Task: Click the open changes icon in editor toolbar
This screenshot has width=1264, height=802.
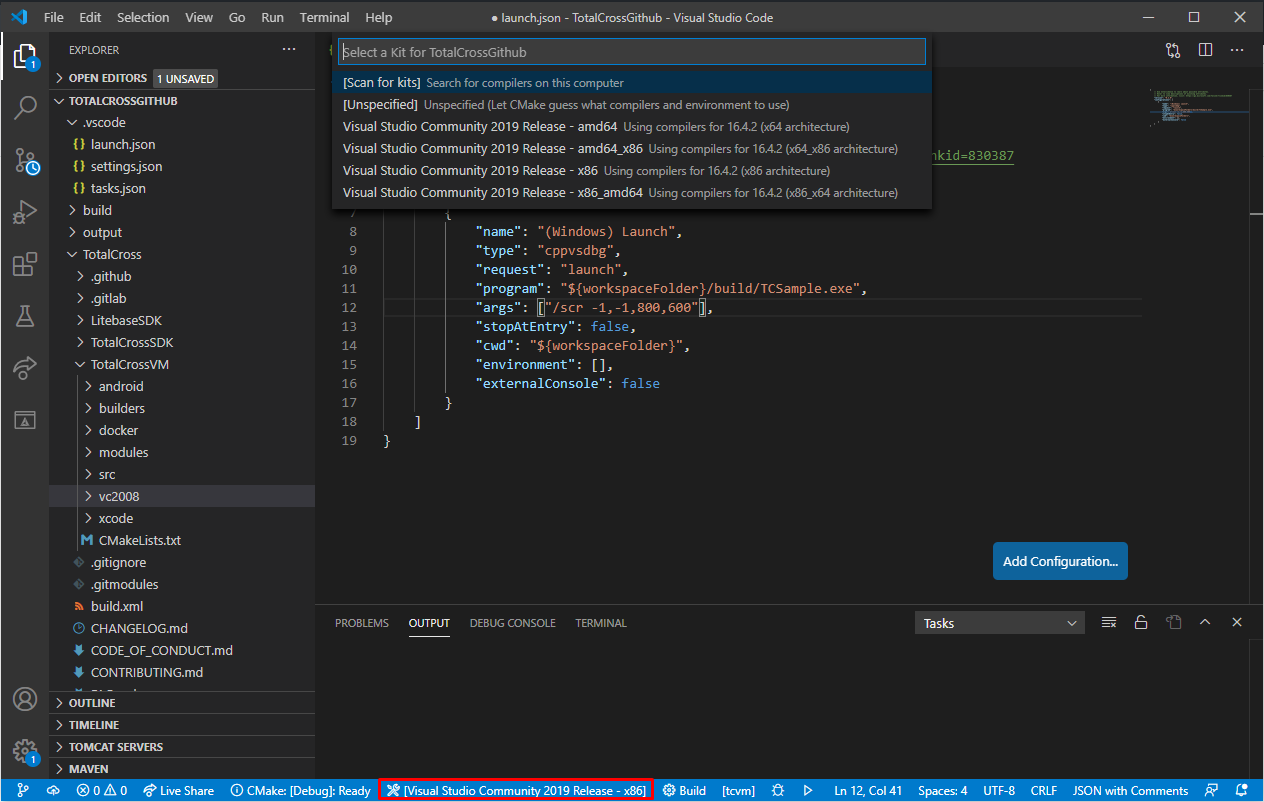Action: tap(1173, 49)
